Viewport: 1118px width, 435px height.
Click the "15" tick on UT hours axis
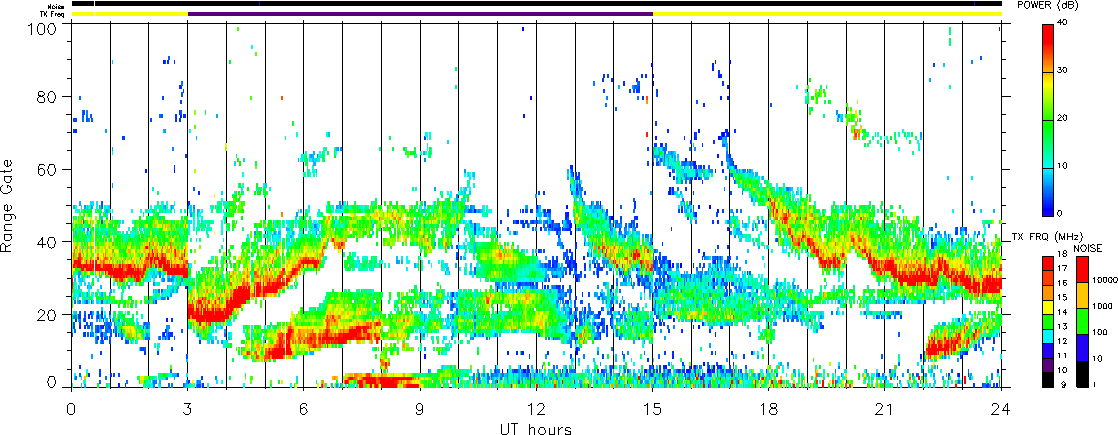[x=652, y=407]
